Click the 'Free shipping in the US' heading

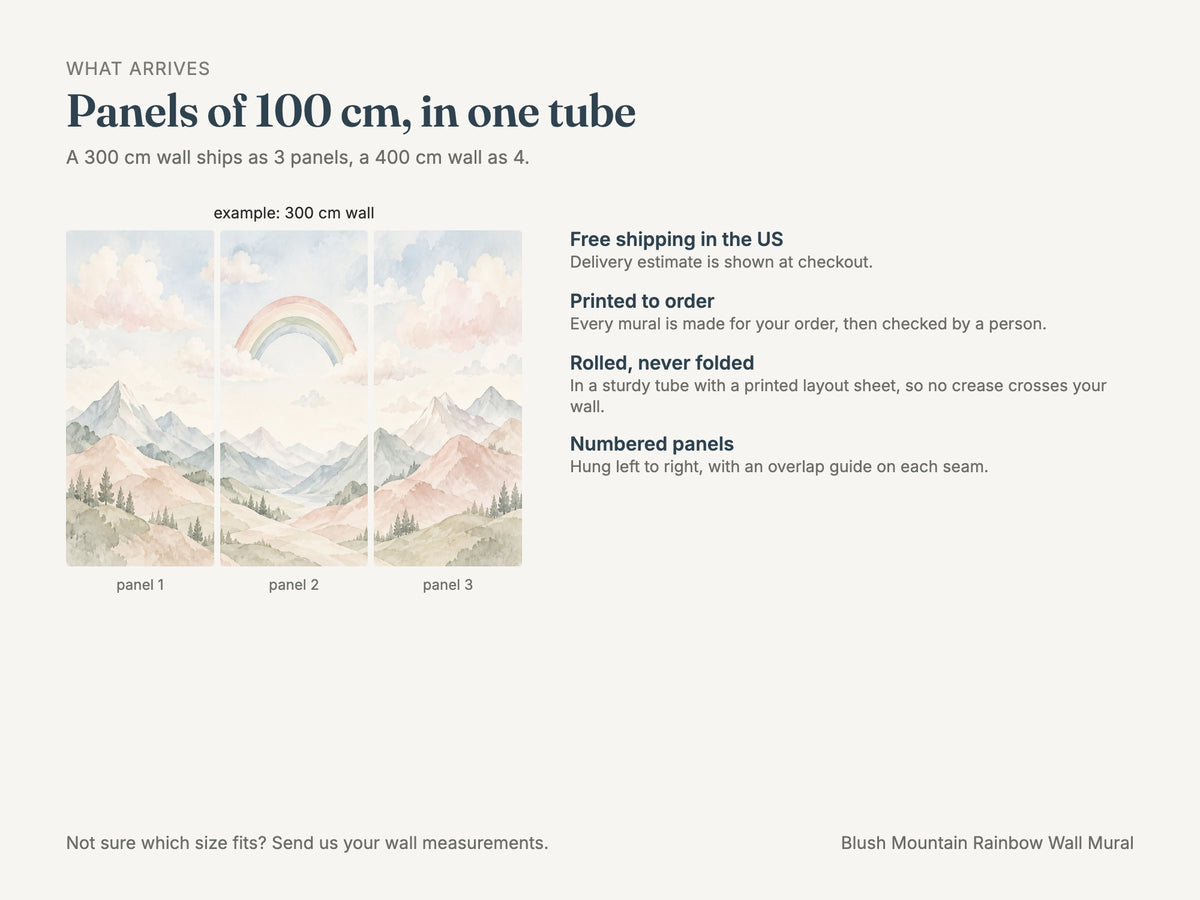click(x=677, y=239)
